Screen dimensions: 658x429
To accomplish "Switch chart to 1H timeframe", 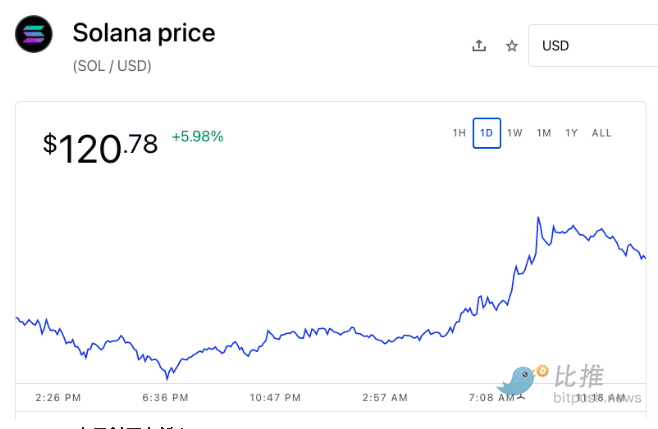I will pos(459,133).
